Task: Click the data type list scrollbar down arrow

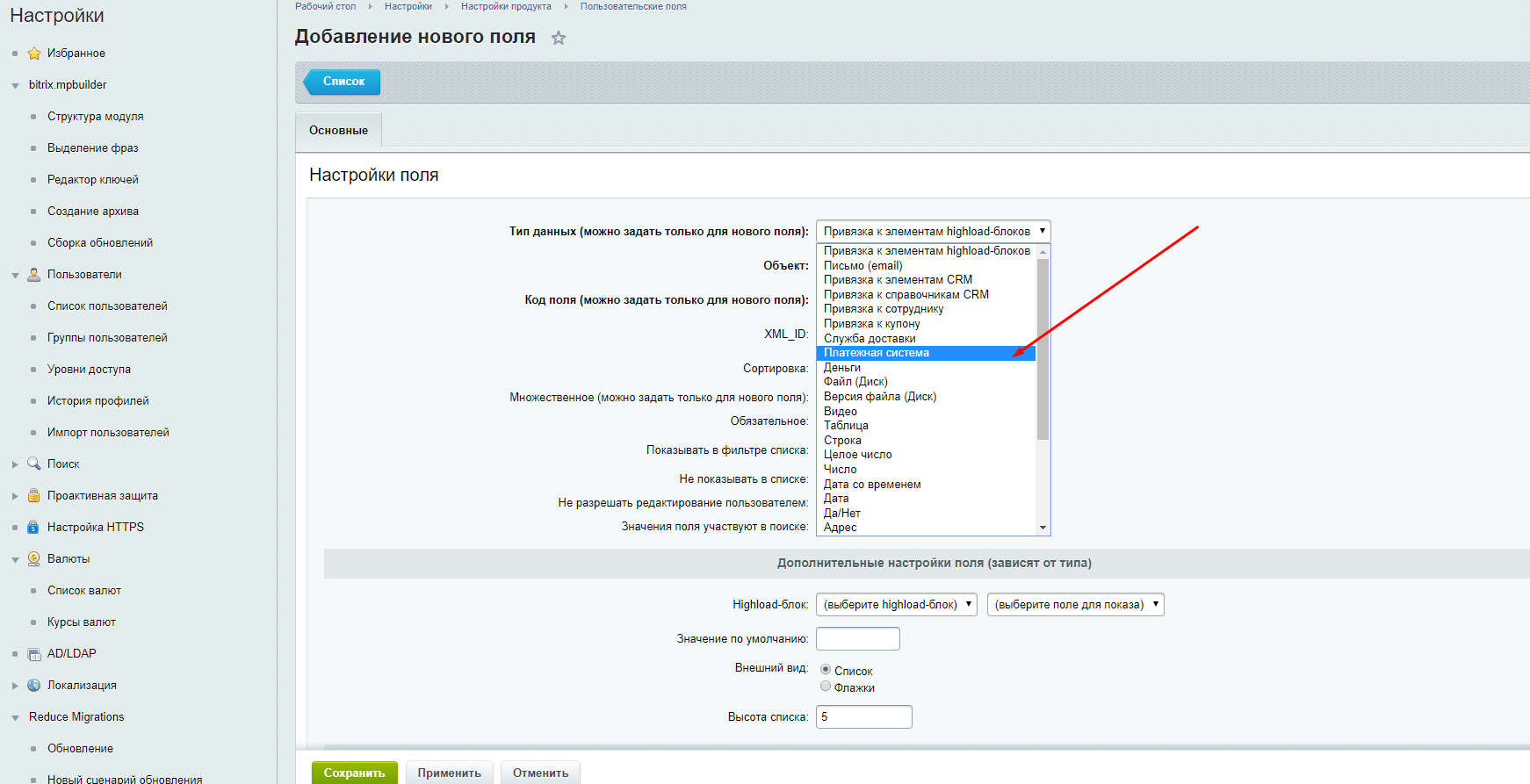Action: pos(1043,528)
